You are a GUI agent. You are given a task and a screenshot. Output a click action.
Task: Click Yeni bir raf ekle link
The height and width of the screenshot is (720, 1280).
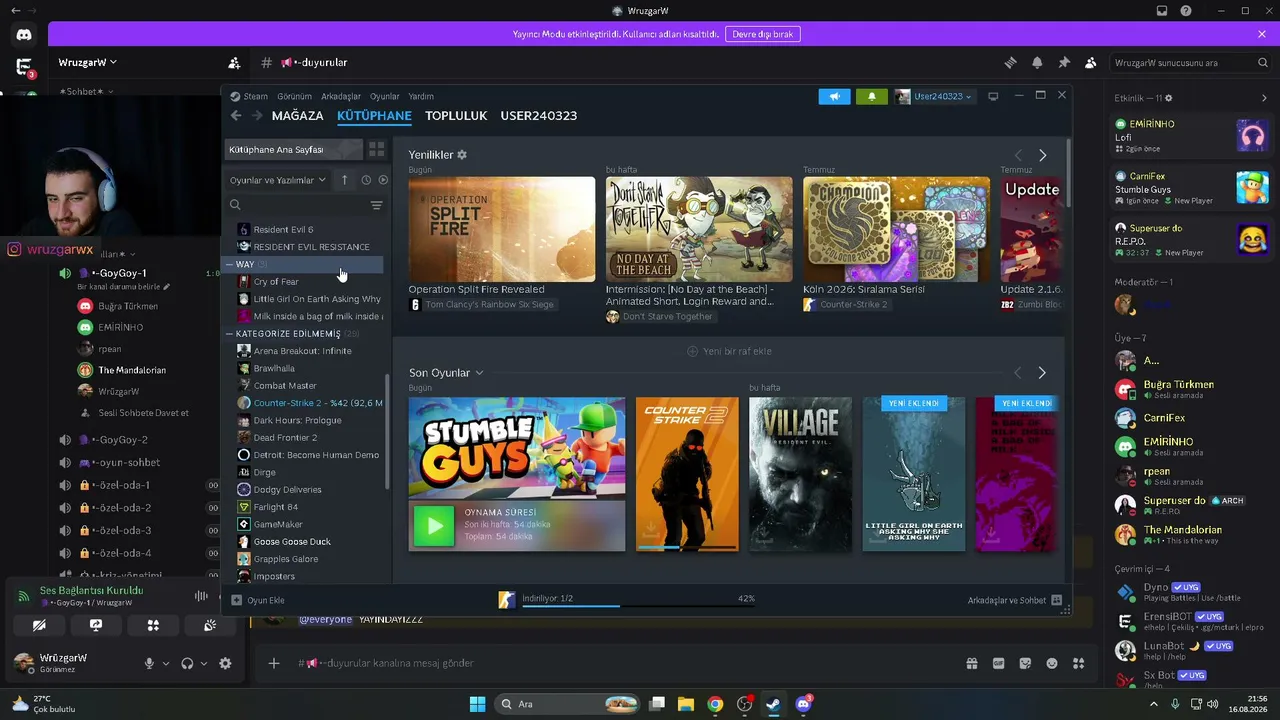tap(729, 351)
